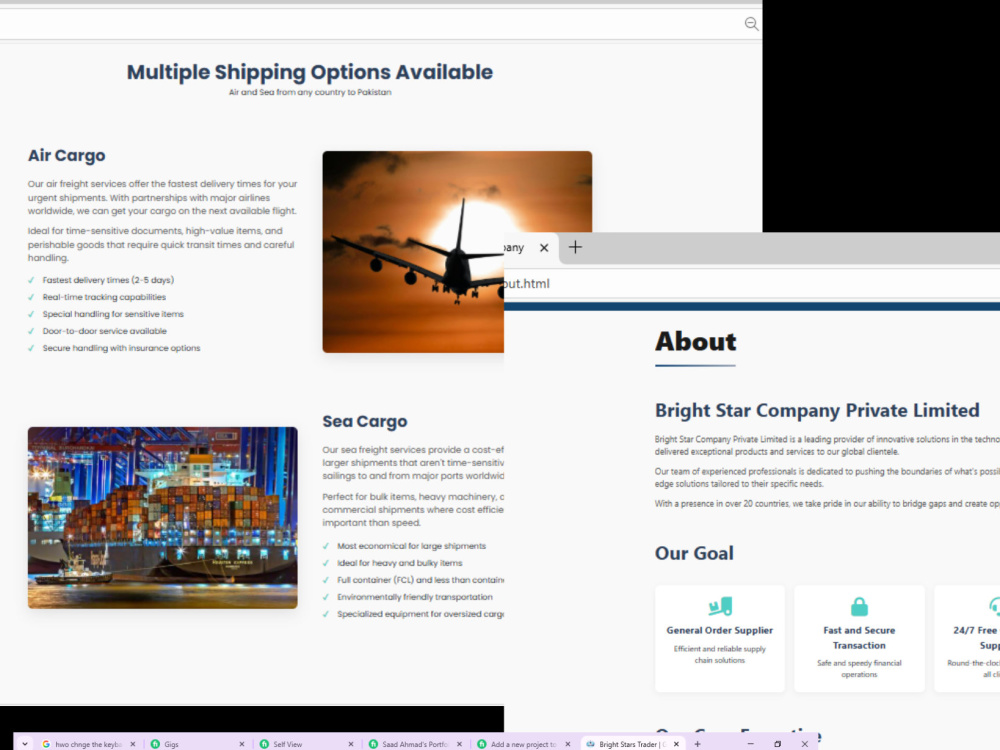
Task: Click the checkmark beside 'Full container (FCL)' item
Action: pos(326,580)
